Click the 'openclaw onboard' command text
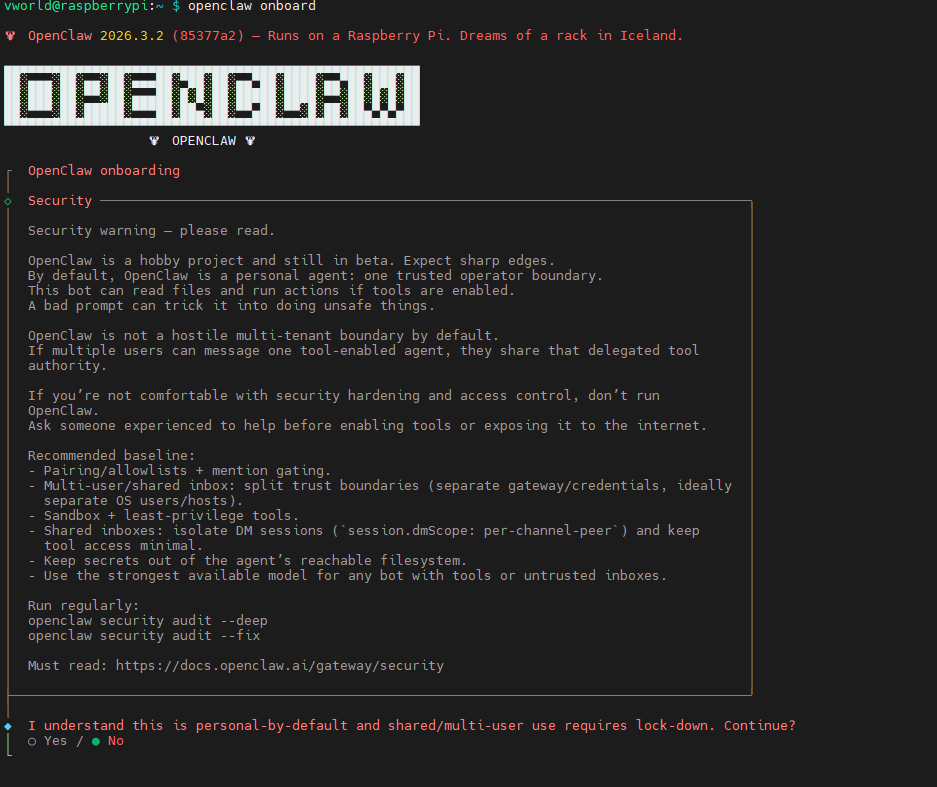937x787 pixels. [x=252, y=6]
